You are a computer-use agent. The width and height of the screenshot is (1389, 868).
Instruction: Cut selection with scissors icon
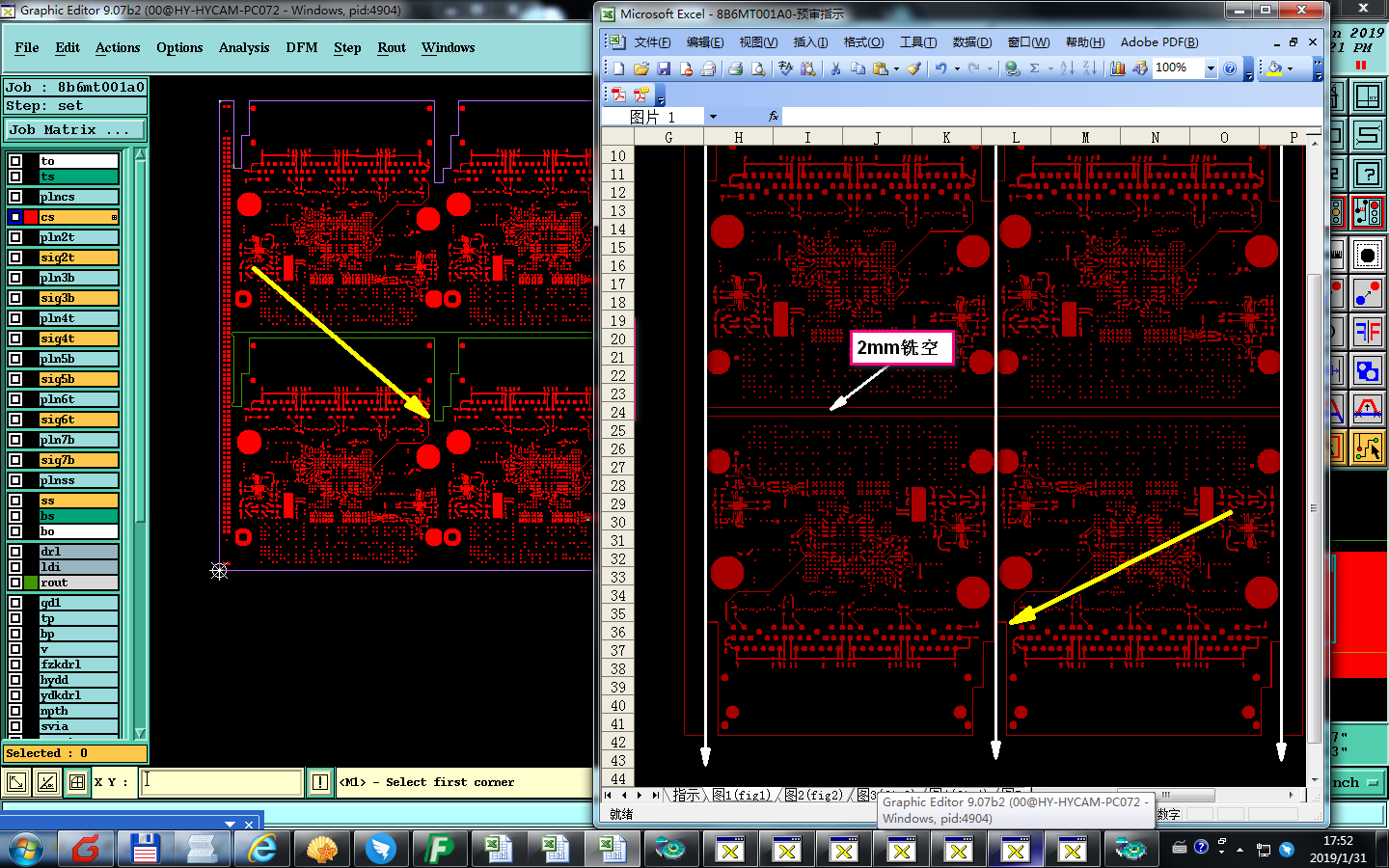click(x=835, y=68)
